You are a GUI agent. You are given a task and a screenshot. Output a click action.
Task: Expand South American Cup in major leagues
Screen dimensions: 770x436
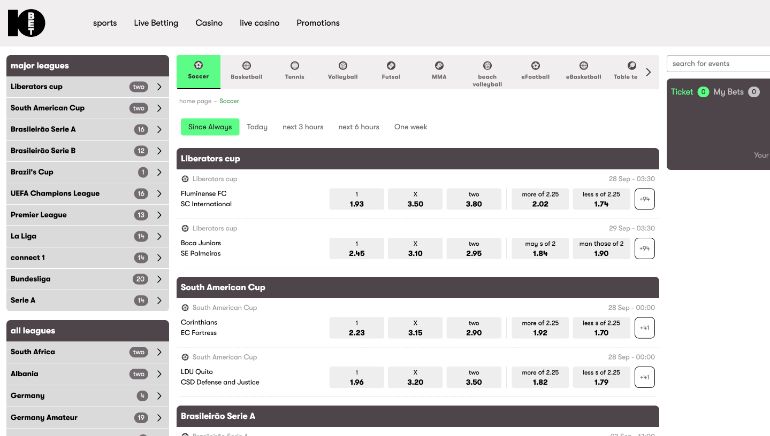click(x=87, y=108)
